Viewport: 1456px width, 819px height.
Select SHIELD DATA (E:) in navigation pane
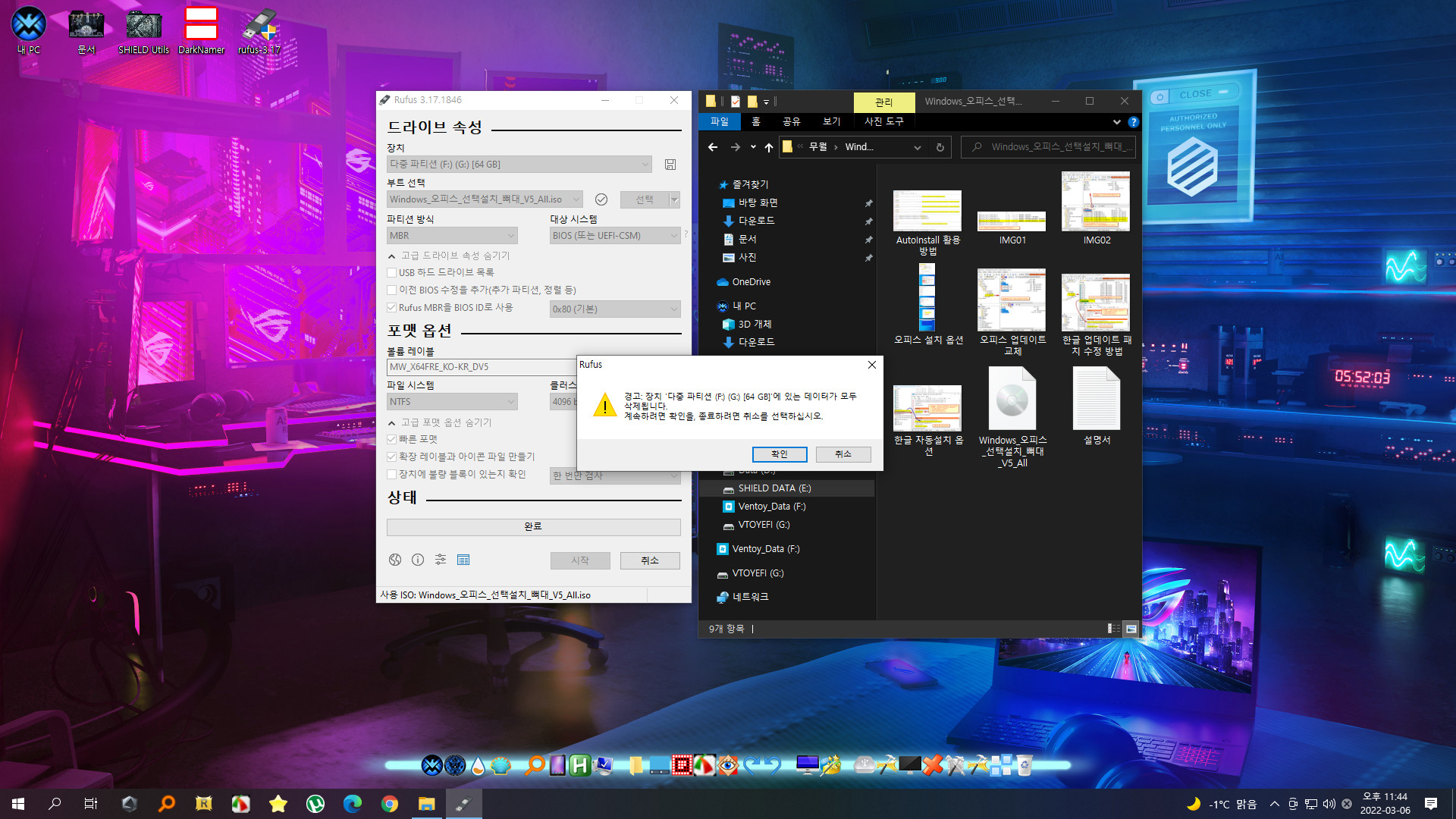[x=787, y=488]
